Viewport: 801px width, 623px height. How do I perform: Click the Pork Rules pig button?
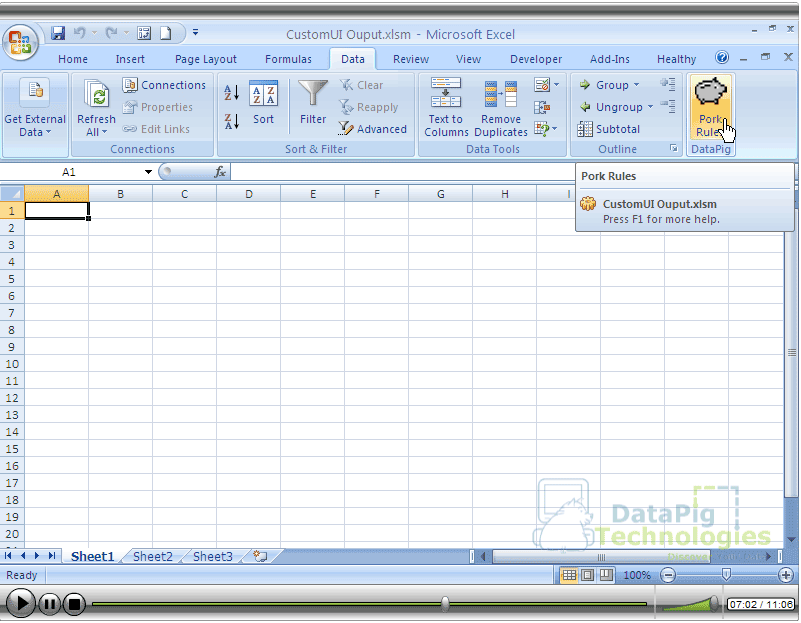(x=711, y=107)
